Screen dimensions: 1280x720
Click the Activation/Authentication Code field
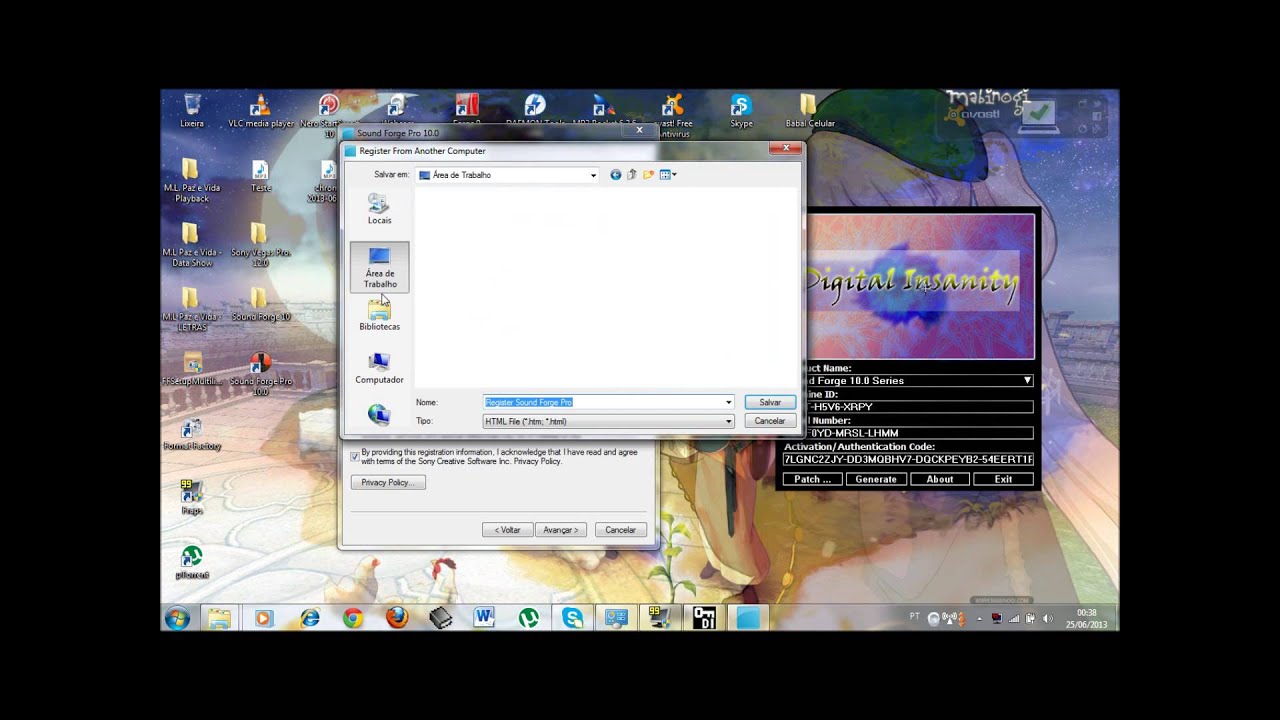pos(908,459)
